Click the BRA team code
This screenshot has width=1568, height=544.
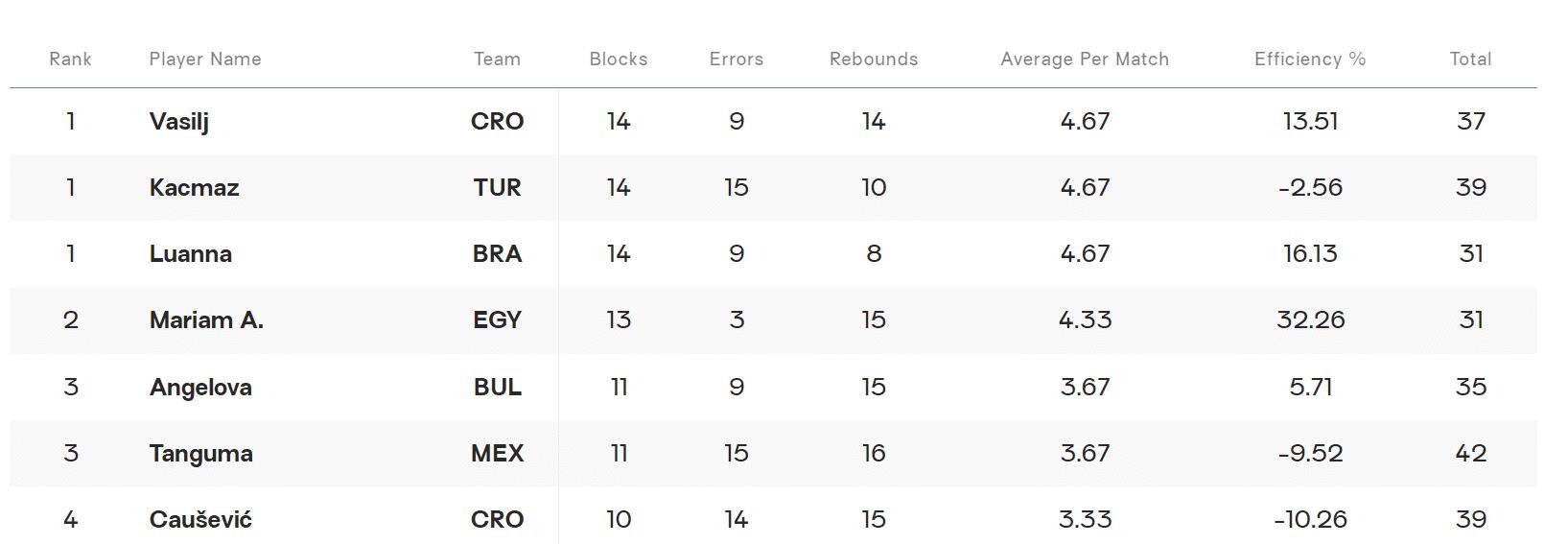click(x=497, y=253)
